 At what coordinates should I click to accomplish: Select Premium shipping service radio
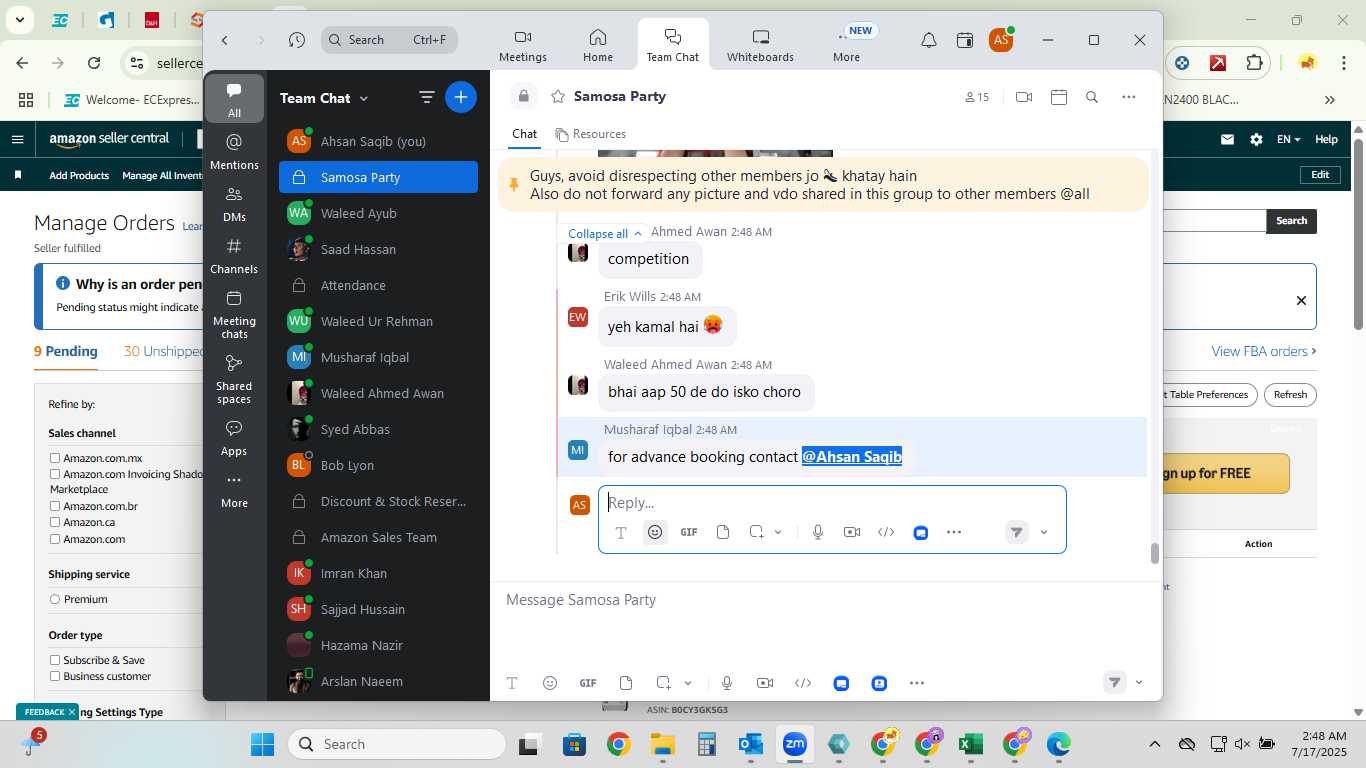click(55, 599)
